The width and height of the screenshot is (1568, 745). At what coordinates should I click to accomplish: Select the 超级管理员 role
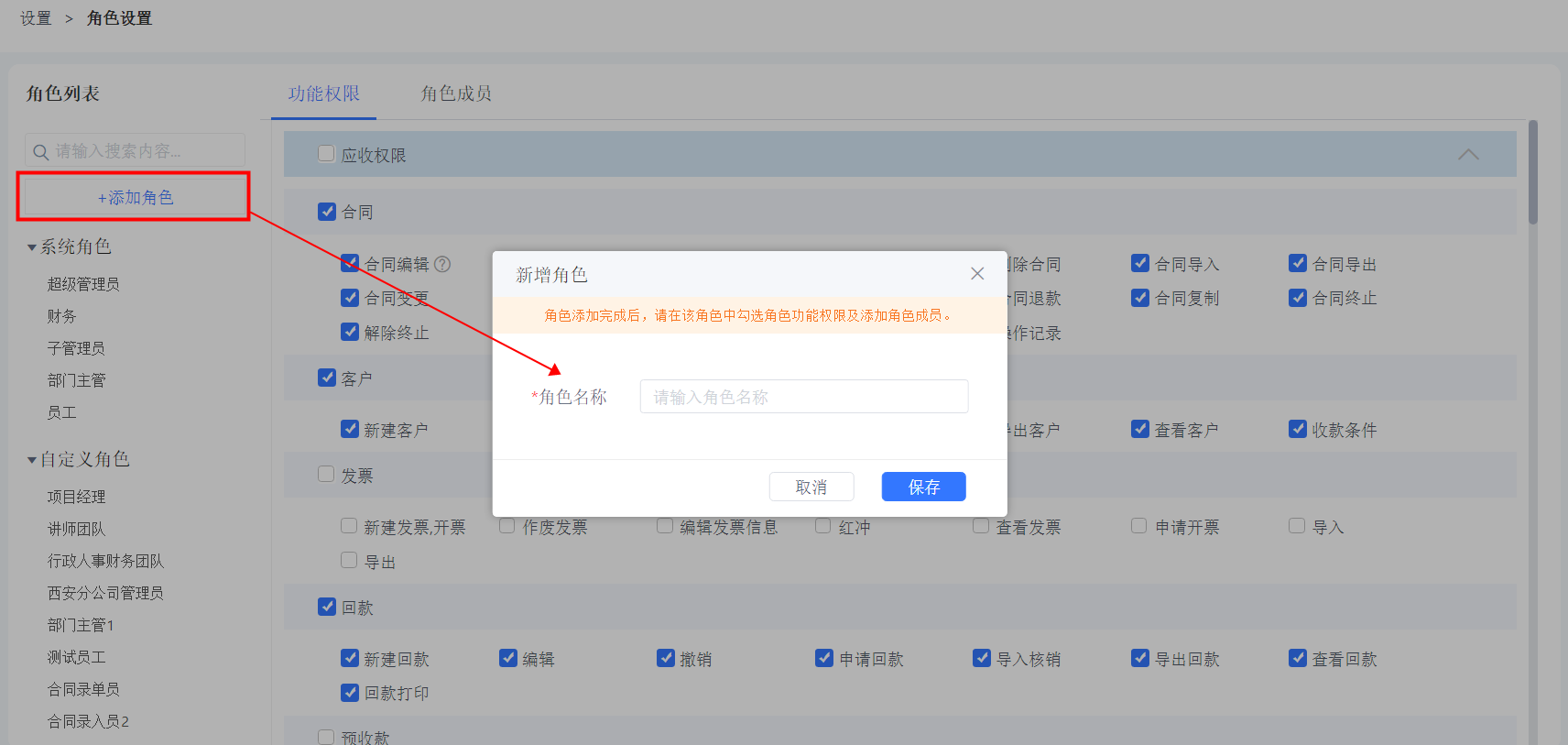(83, 284)
